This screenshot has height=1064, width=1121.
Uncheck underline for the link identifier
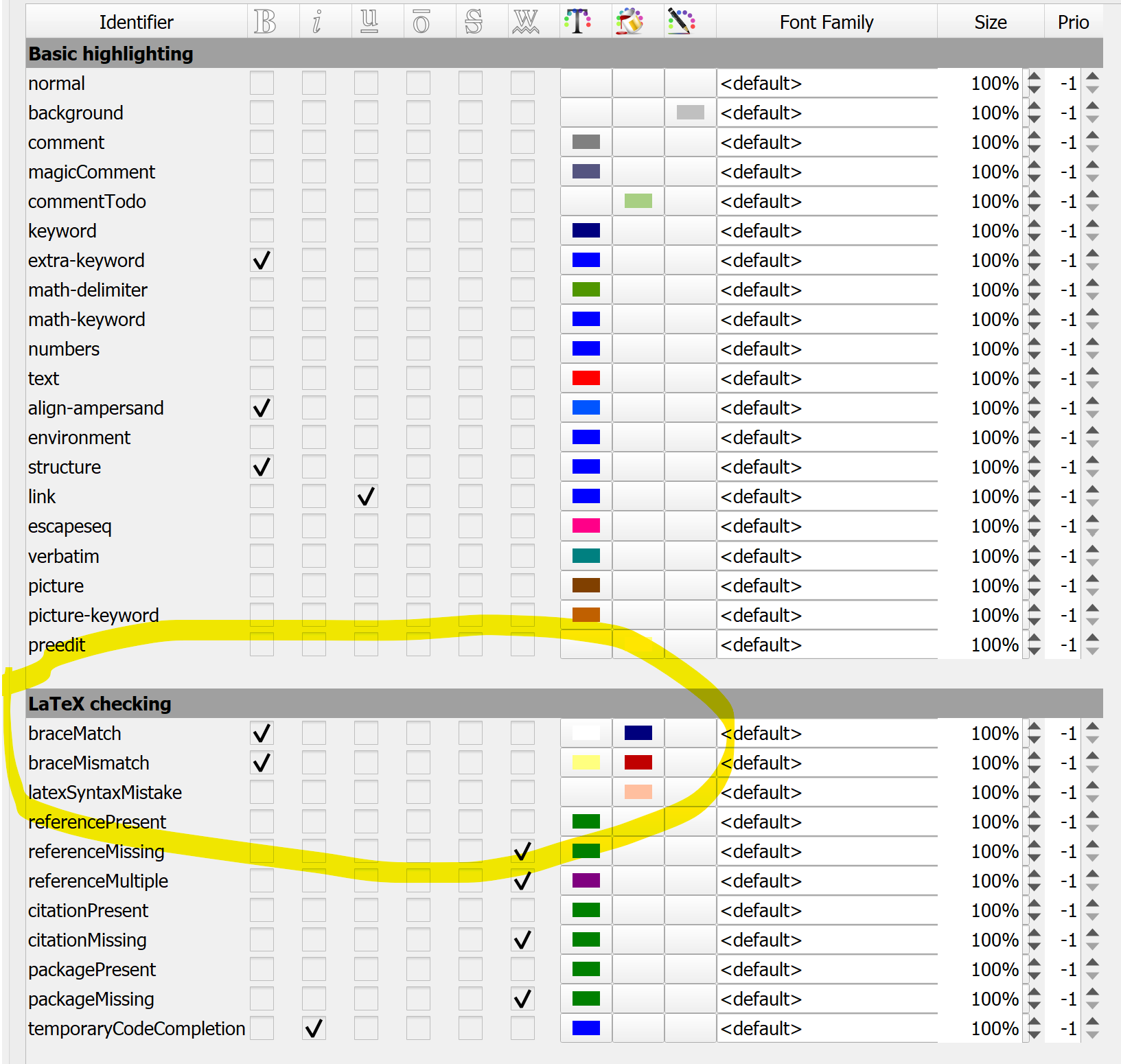(x=366, y=496)
